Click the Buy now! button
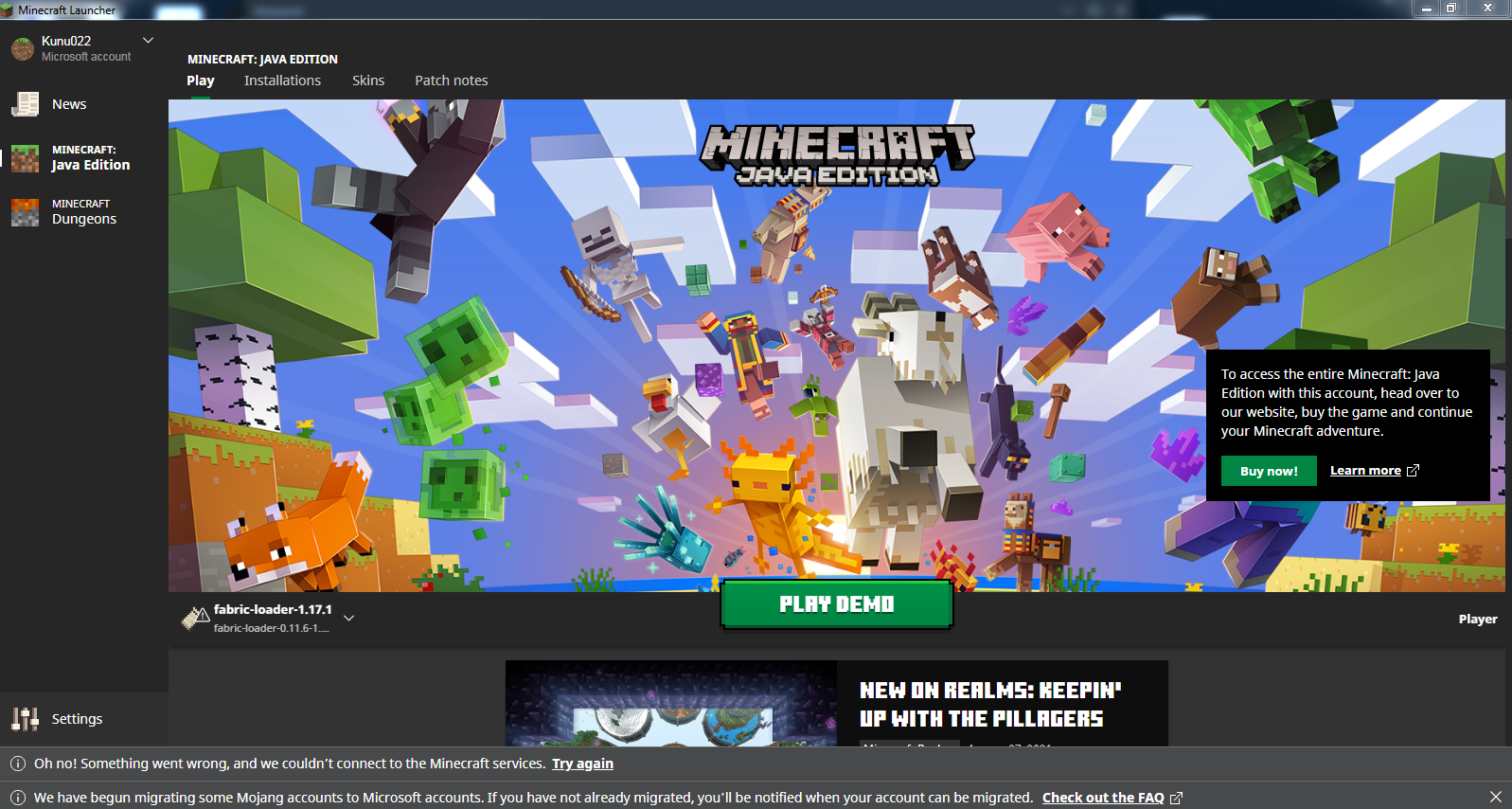The image size is (1512, 809). coord(1269,471)
